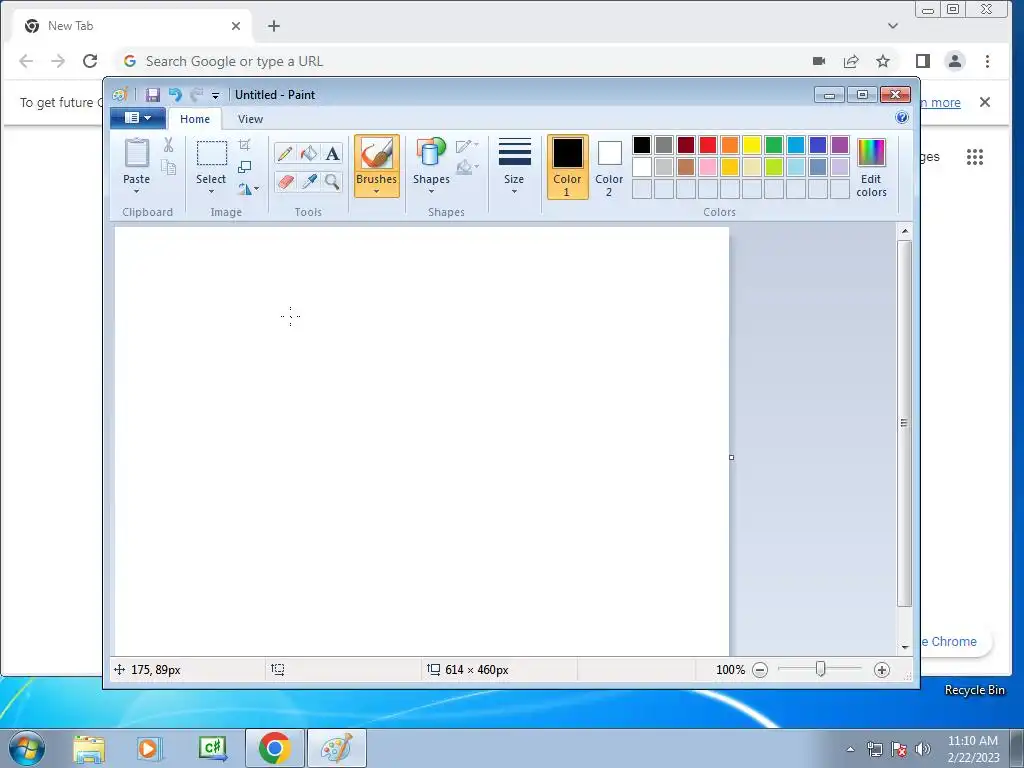Click the Undo arrow in title bar
This screenshot has width=1024, height=768.
click(x=175, y=95)
